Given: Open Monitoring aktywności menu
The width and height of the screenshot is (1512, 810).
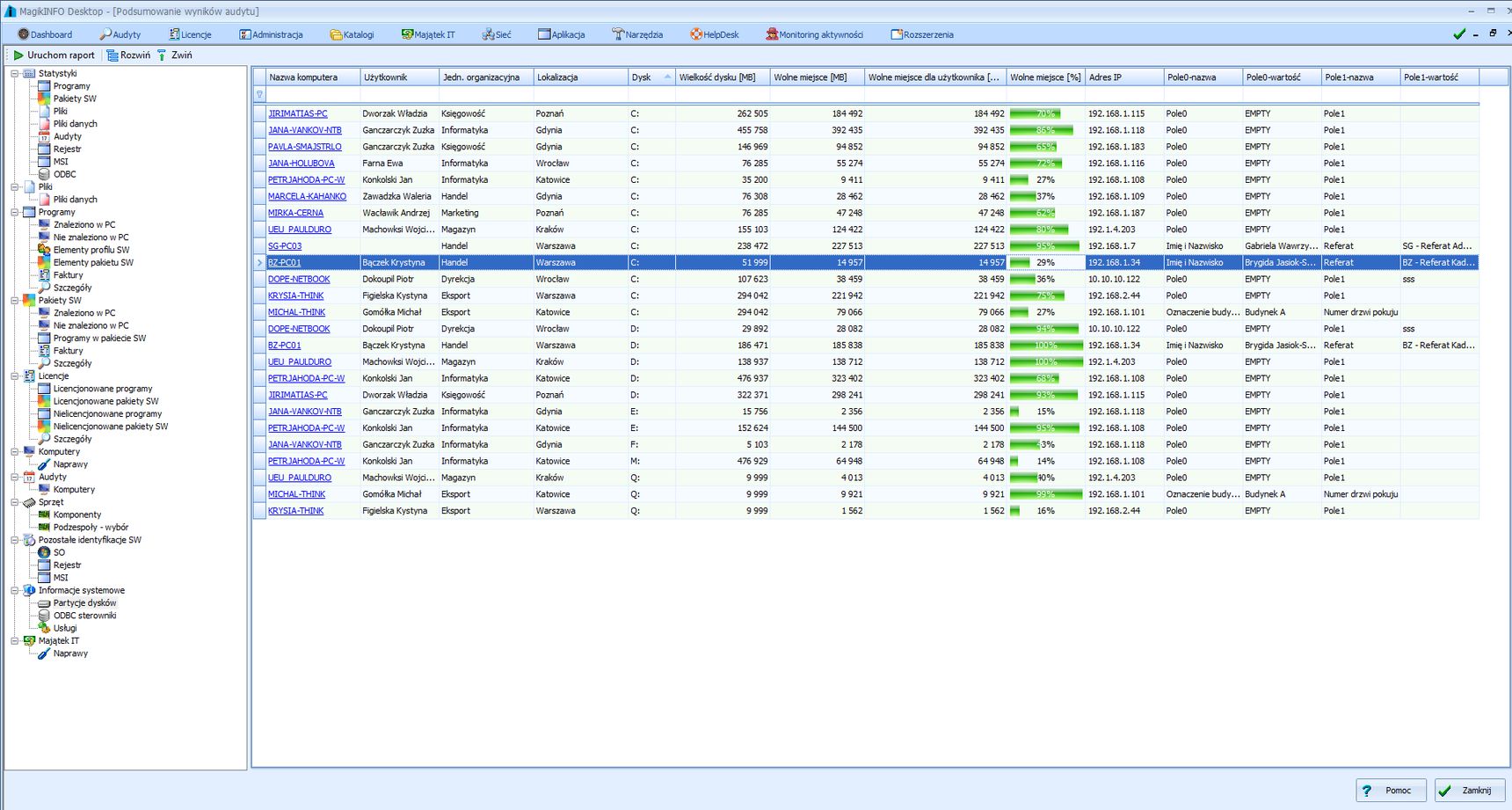Looking at the screenshot, I should click(814, 34).
